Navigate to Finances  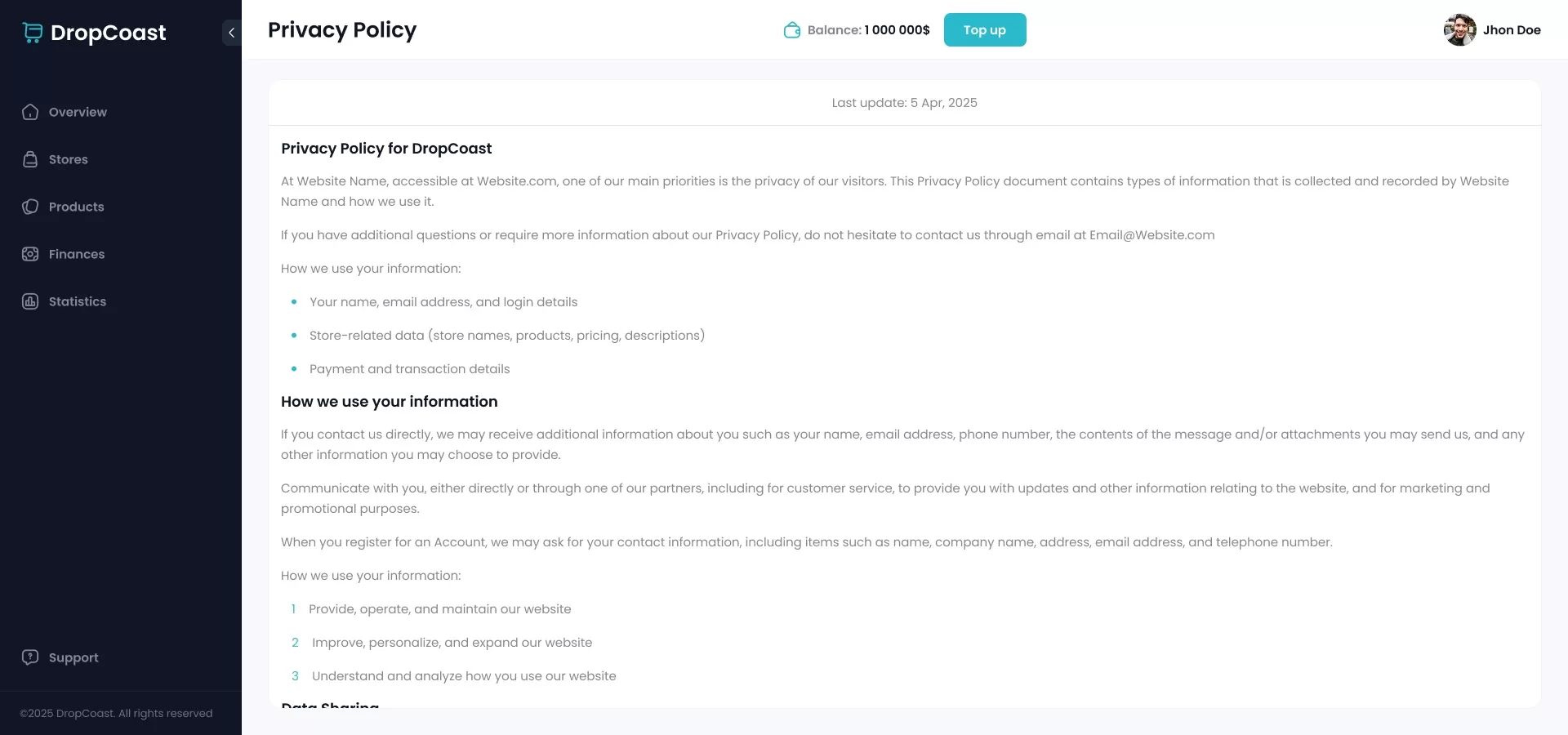point(77,254)
